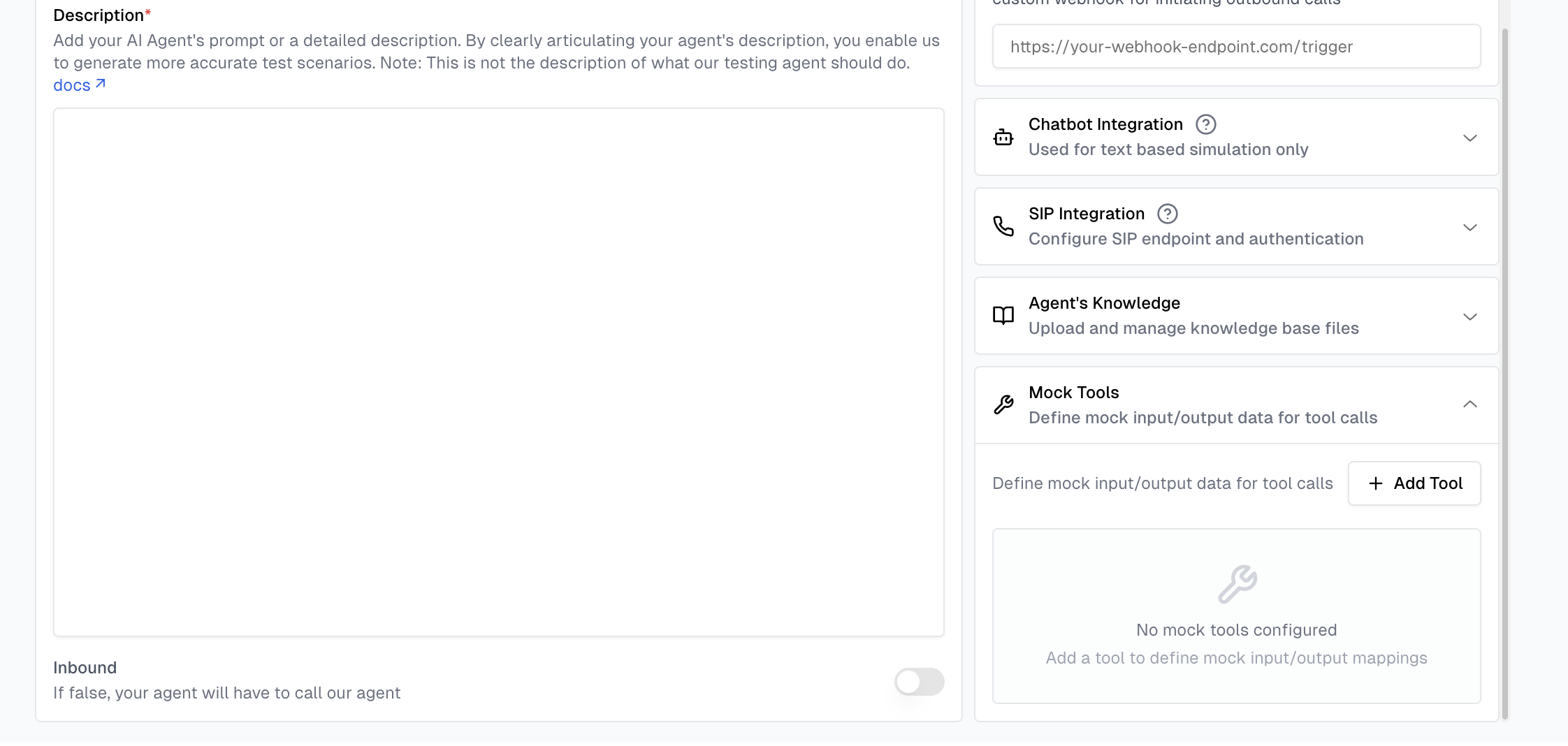
Task: Collapse the Mock Tools section
Action: [x=1471, y=404]
